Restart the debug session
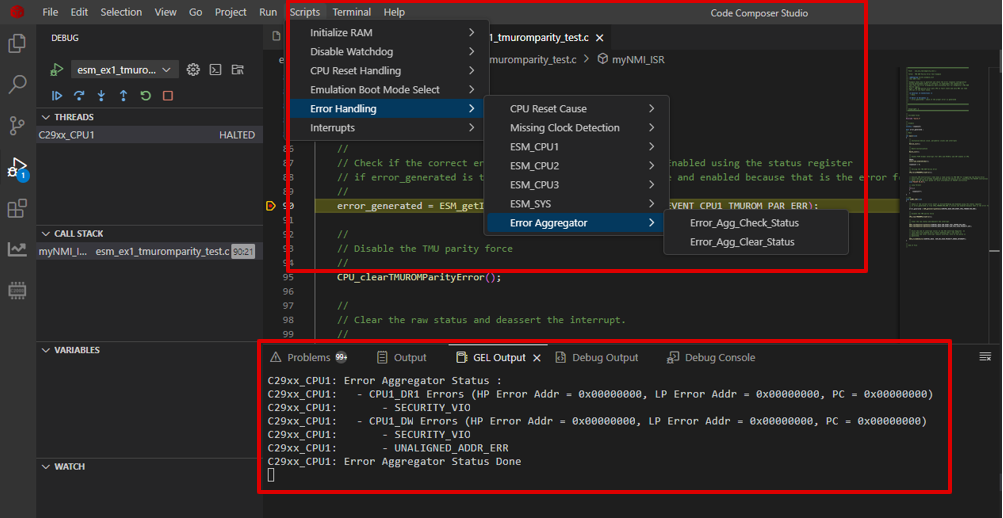The width and height of the screenshot is (1003, 518). [146, 96]
